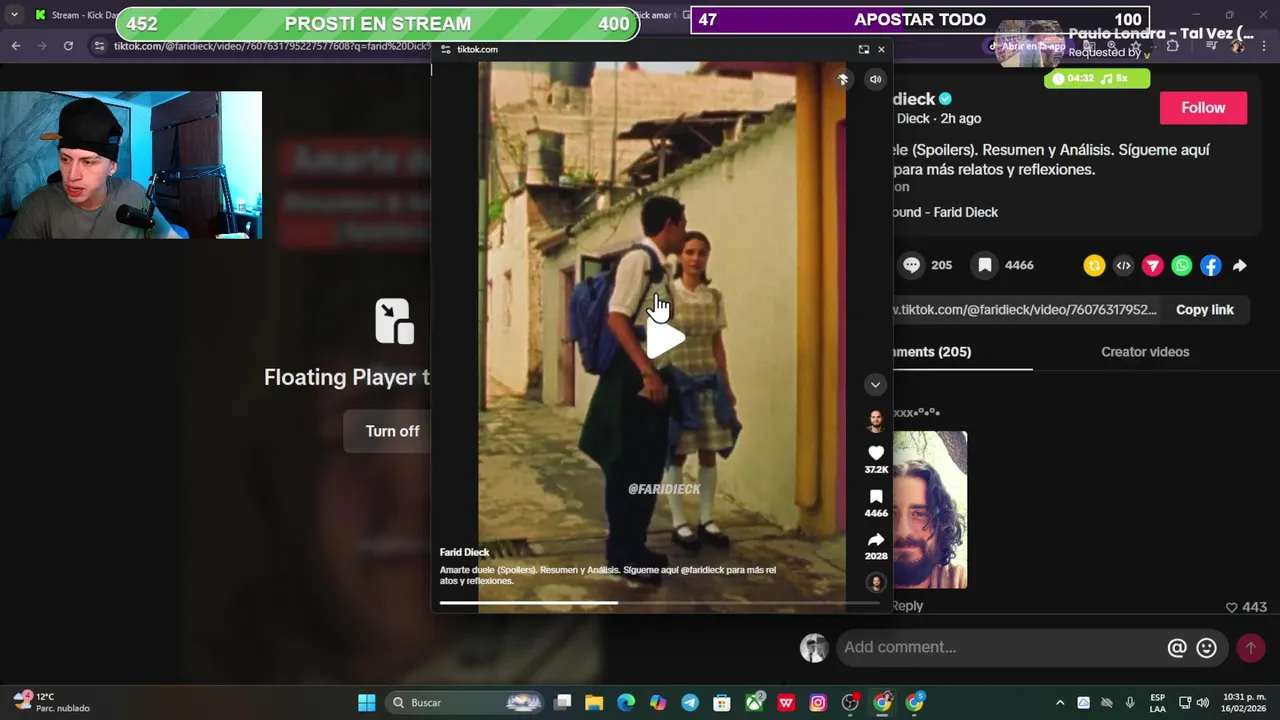Post comment with the red arrow button
Image resolution: width=1280 pixels, height=720 pixels.
[x=1250, y=648]
